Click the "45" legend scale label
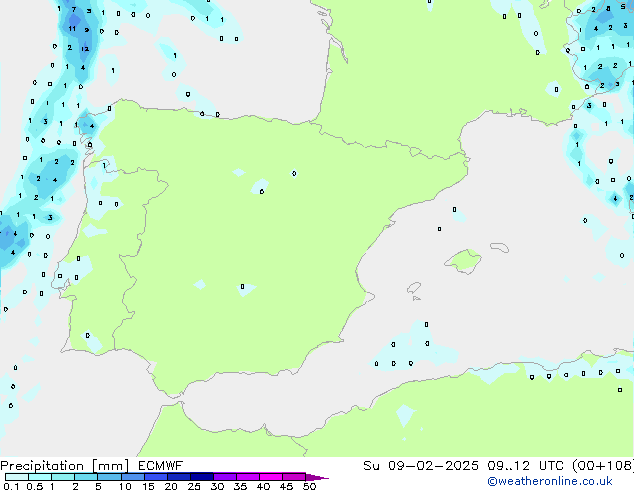 coord(286,486)
